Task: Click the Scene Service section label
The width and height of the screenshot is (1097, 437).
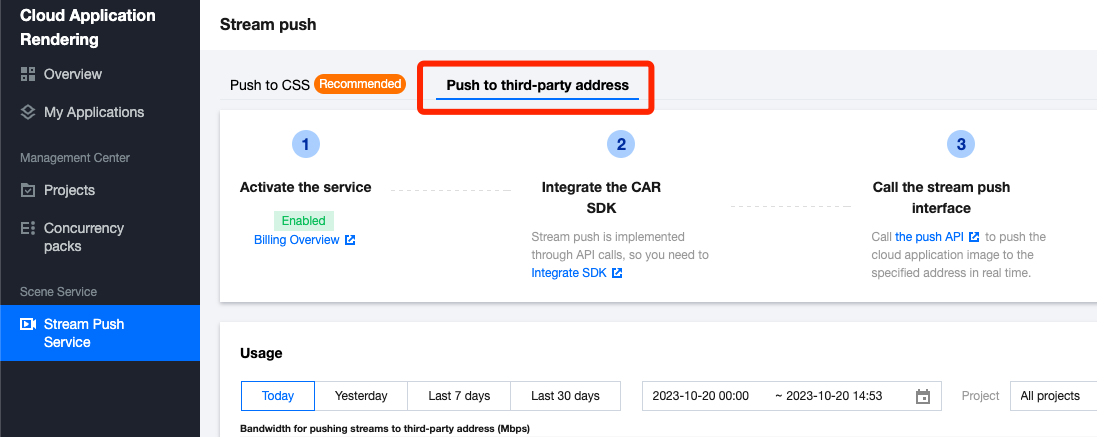Action: point(58,292)
